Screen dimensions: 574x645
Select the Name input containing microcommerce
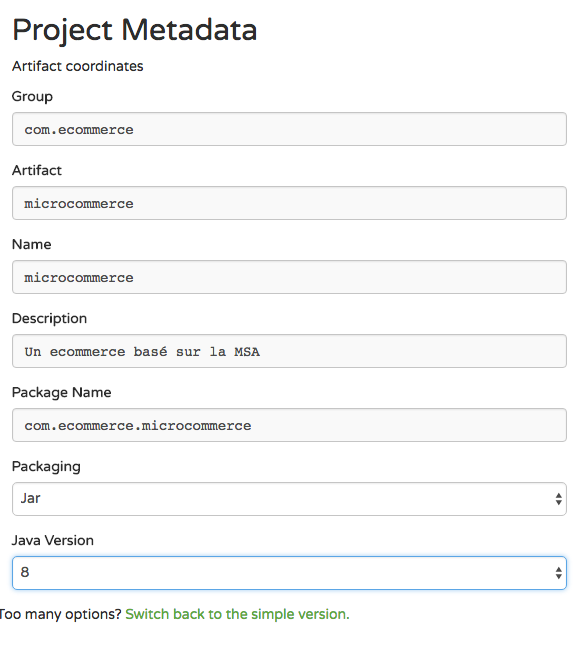289,277
